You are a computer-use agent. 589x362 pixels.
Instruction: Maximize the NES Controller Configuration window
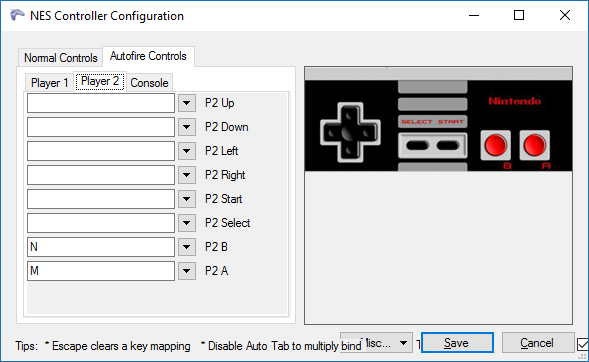[x=519, y=15]
